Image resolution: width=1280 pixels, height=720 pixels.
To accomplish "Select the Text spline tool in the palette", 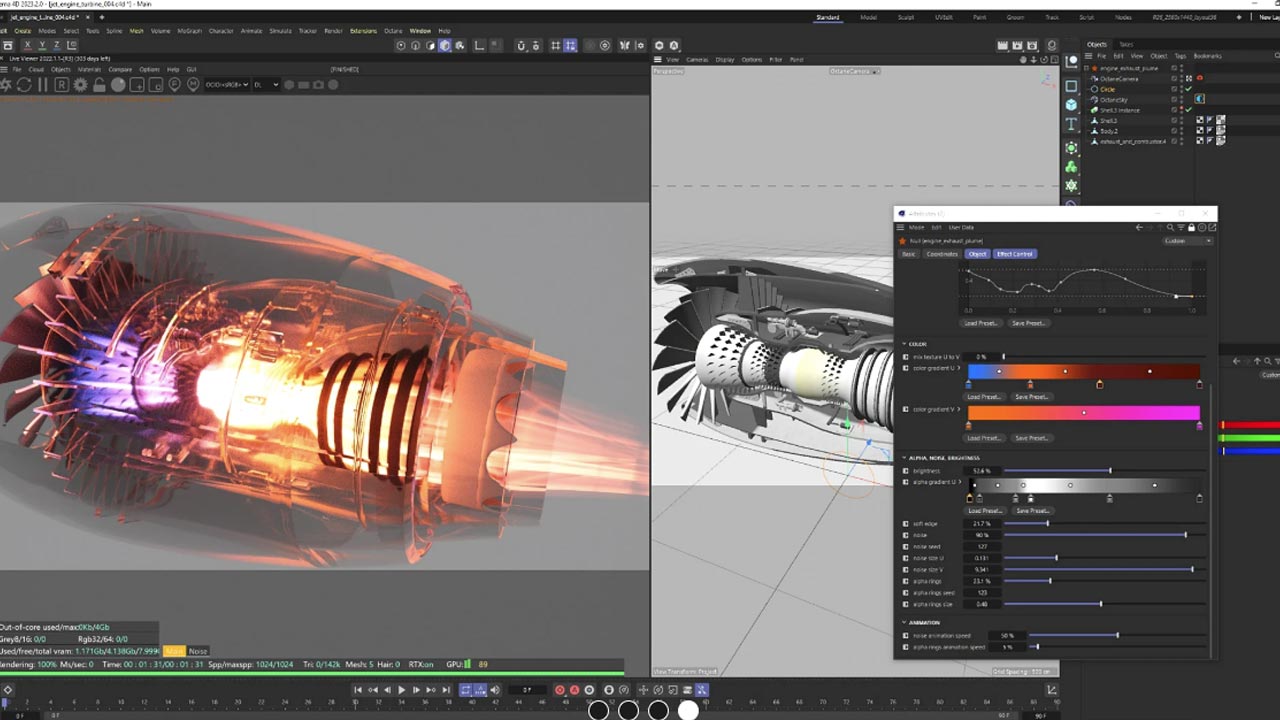I will point(1071,124).
